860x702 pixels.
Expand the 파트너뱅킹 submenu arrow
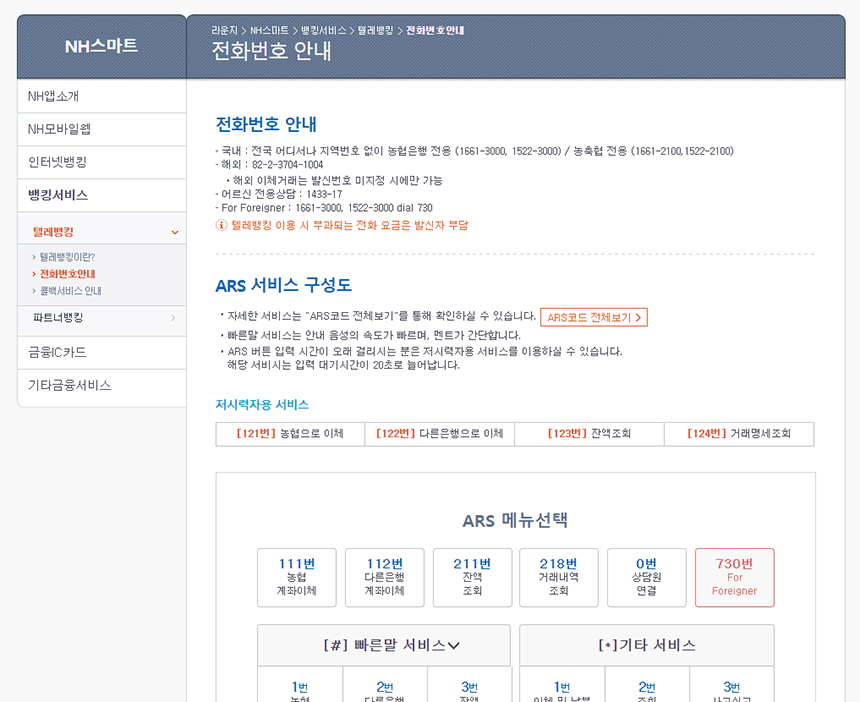click(173, 318)
